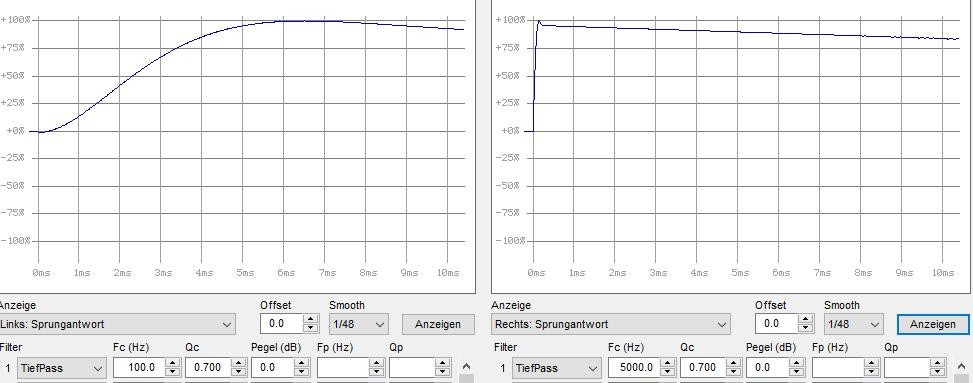Decrease the right Offset value with down arrow
The height and width of the screenshot is (383, 973).
click(x=805, y=329)
